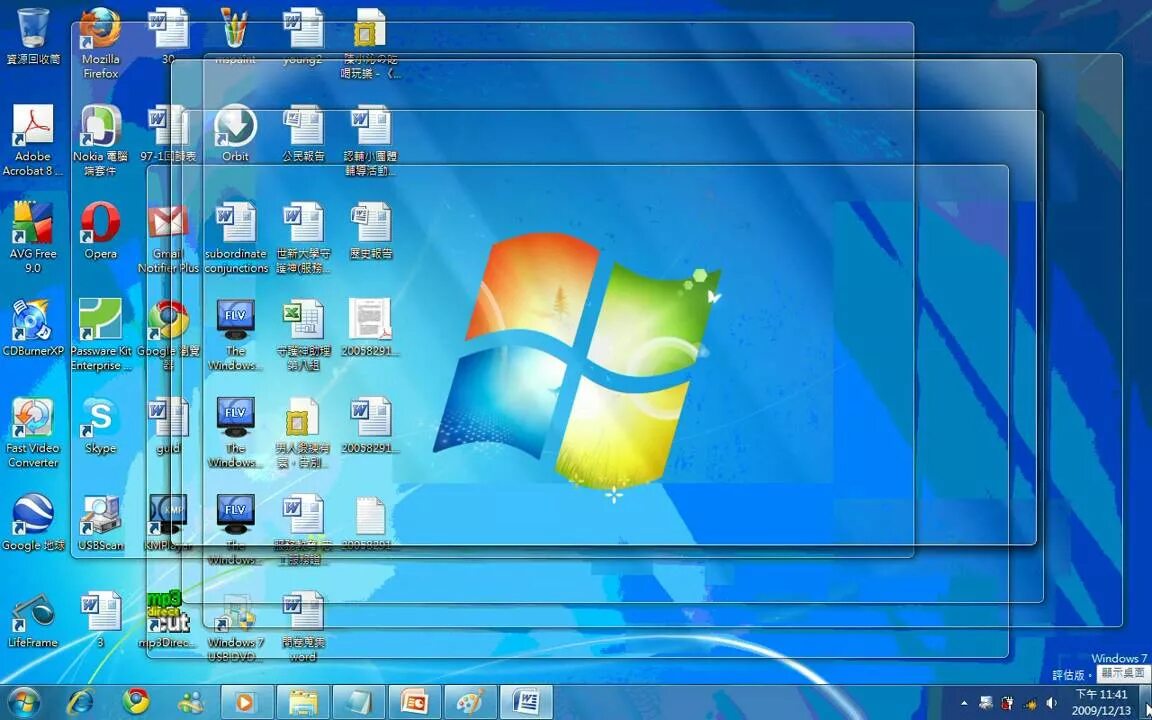This screenshot has height=720, width=1152.
Task: Select the young2 Word document
Action: tap(303, 36)
